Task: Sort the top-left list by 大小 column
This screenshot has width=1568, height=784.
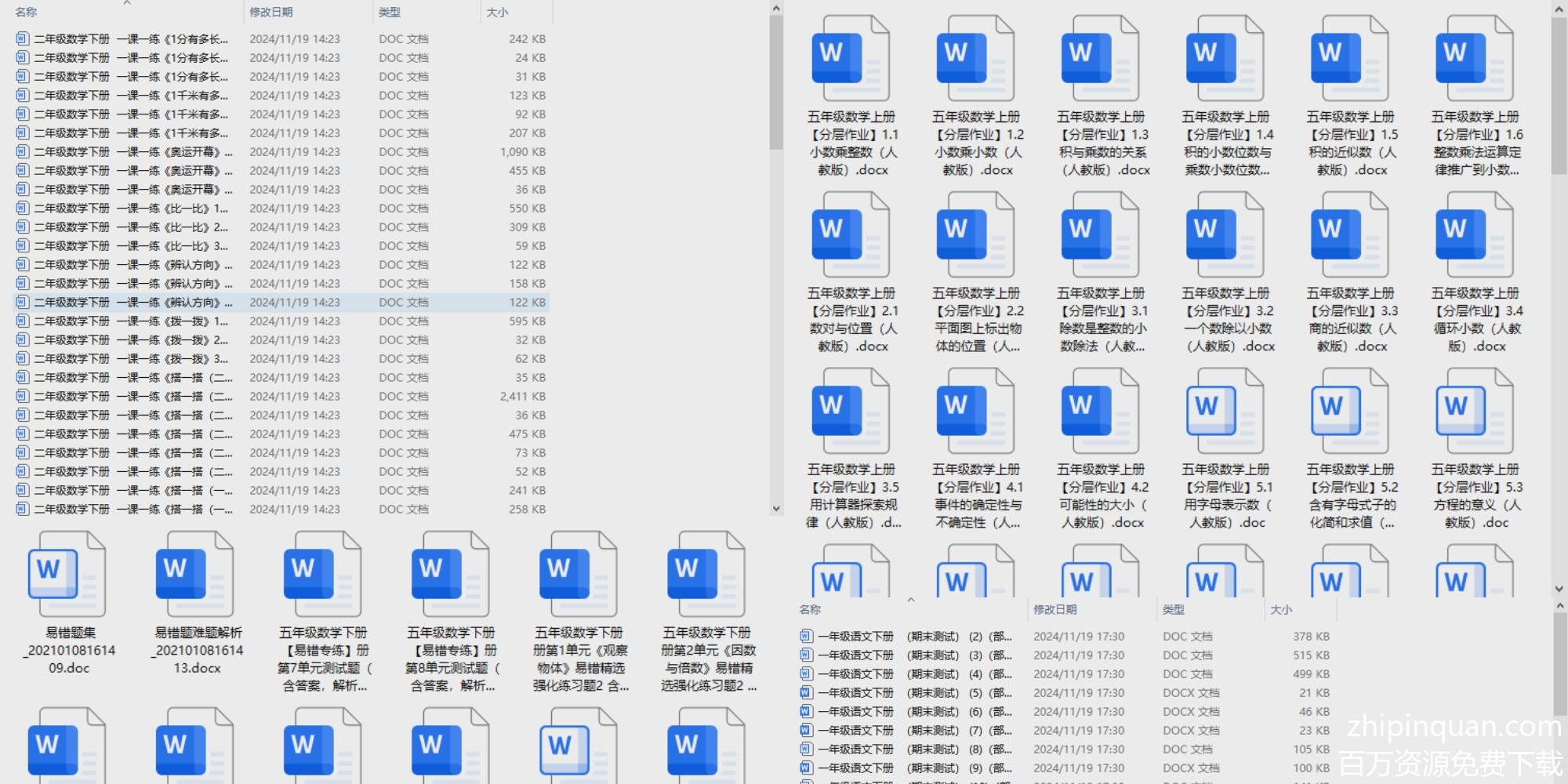Action: 497,13
